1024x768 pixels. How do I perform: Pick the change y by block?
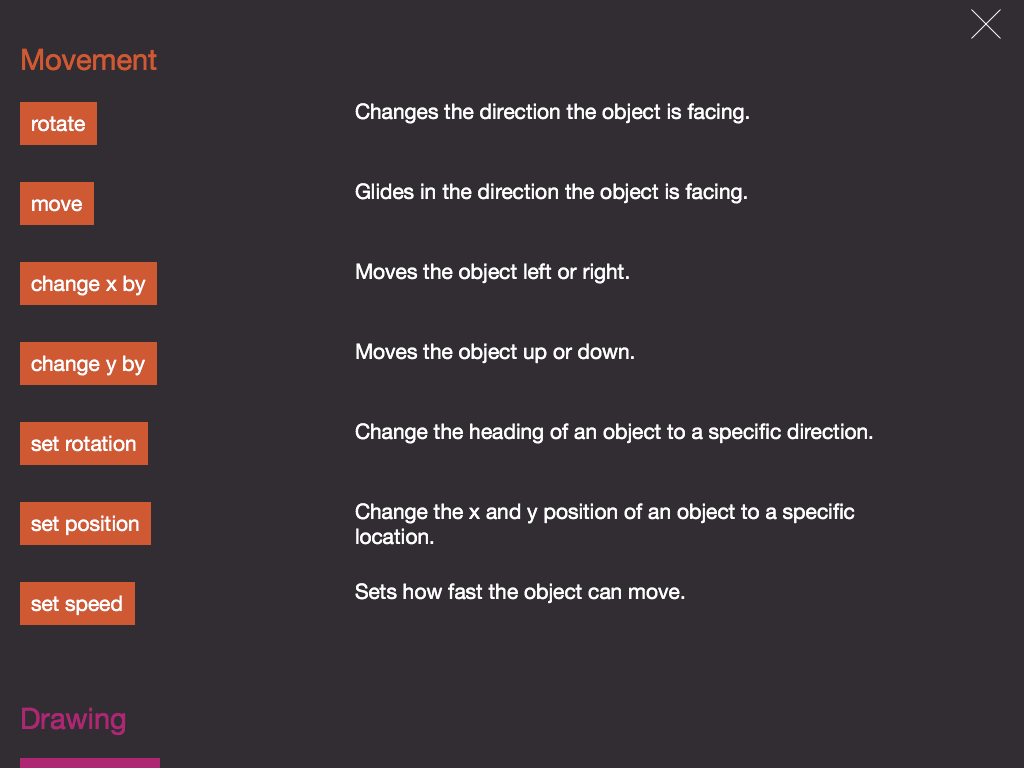click(88, 364)
